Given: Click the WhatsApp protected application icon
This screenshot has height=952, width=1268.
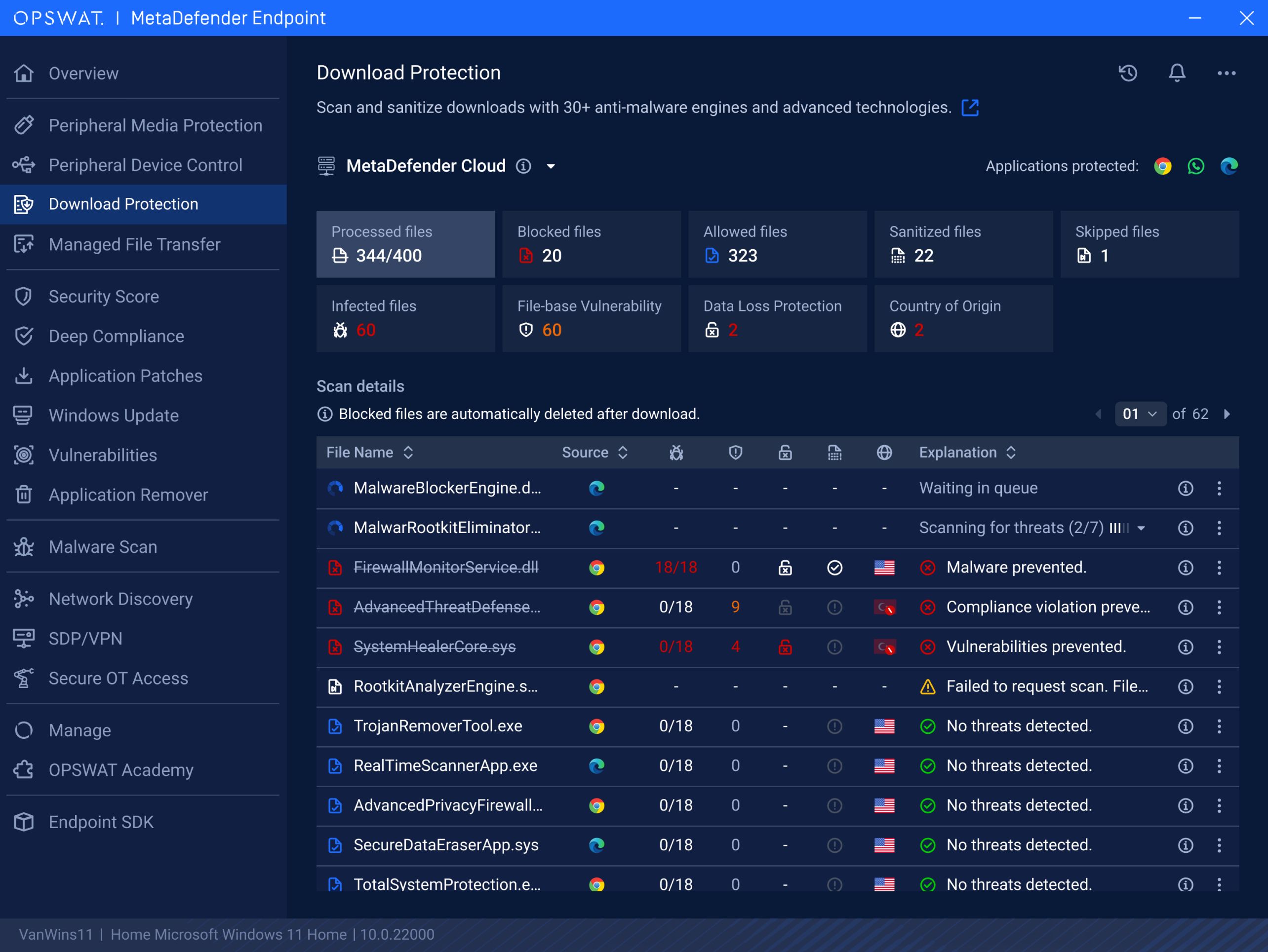Looking at the screenshot, I should tap(1196, 166).
